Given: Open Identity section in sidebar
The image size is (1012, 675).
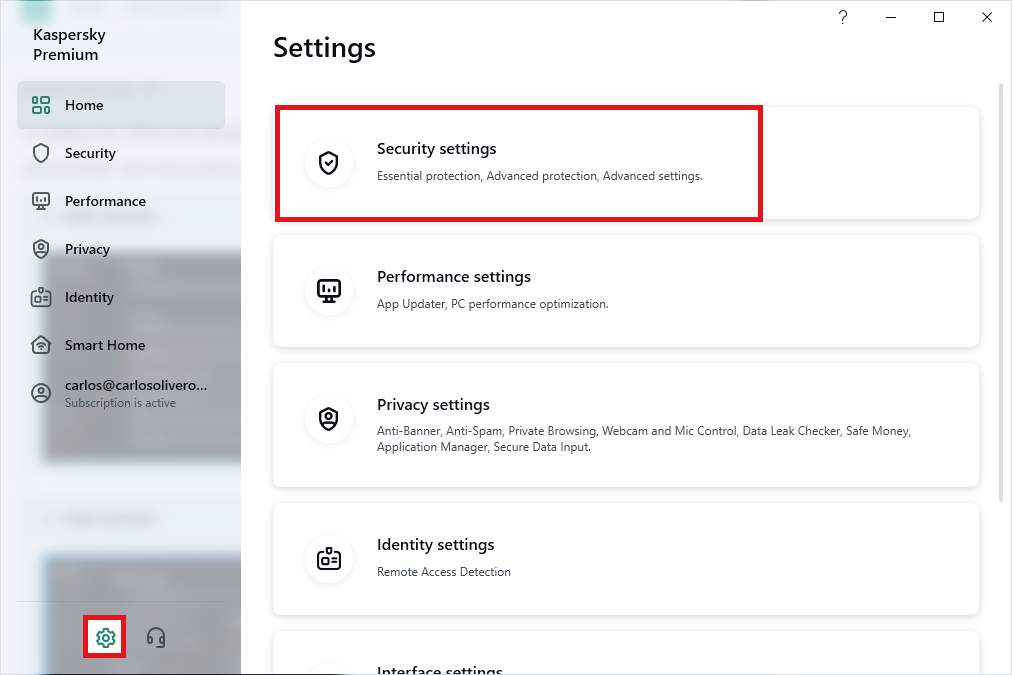Looking at the screenshot, I should [x=89, y=297].
